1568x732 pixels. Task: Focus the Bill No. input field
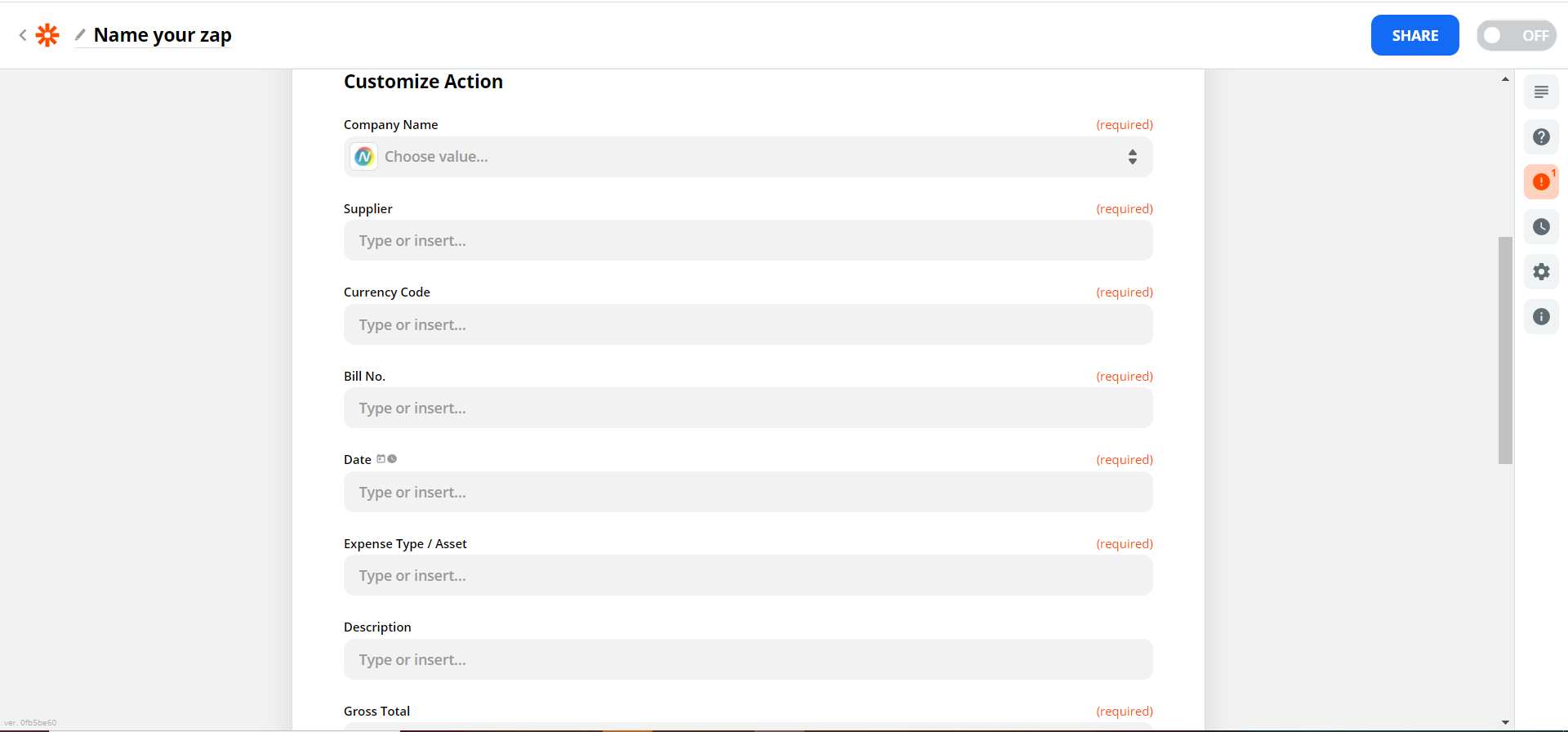coord(748,408)
